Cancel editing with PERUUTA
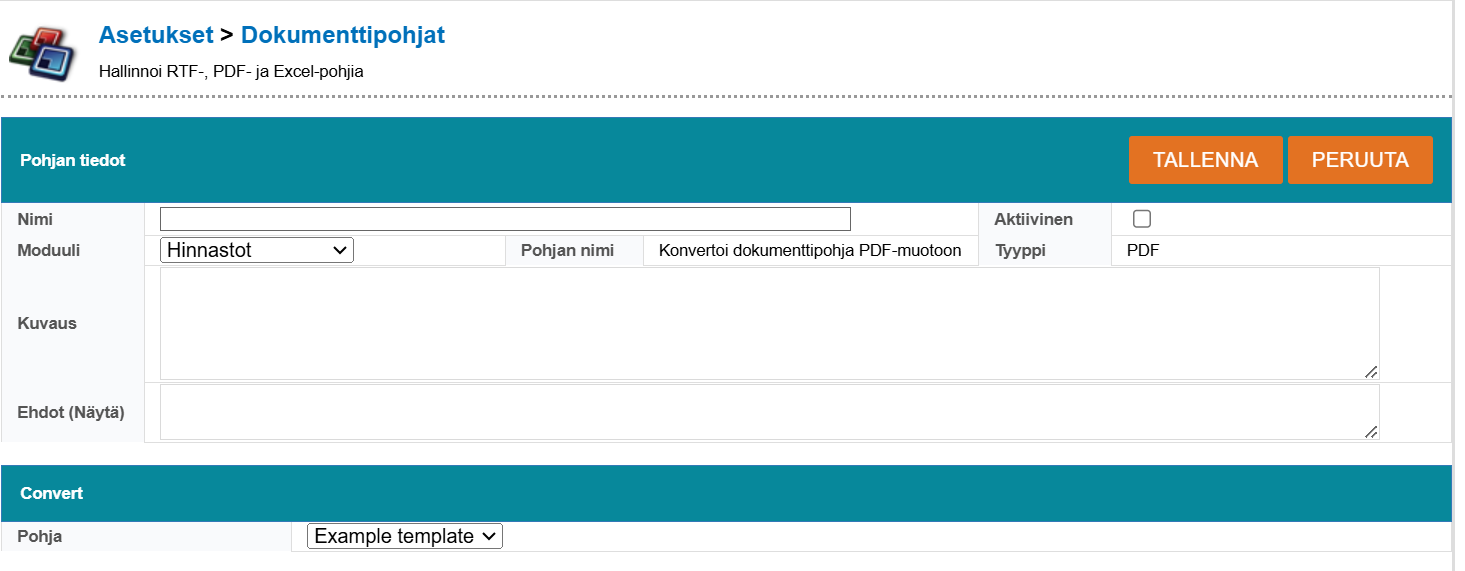Screen dimensions: 1465x571 coord(1360,160)
